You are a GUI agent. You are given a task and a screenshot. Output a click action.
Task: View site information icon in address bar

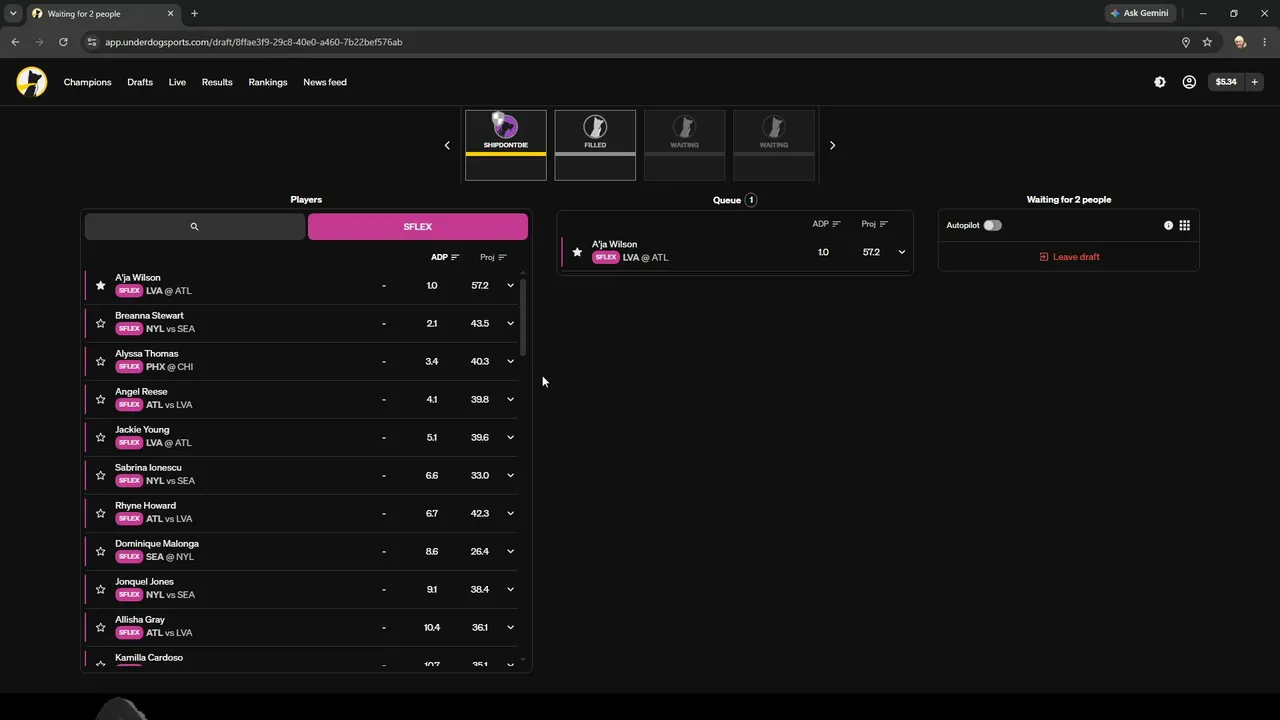click(x=91, y=42)
